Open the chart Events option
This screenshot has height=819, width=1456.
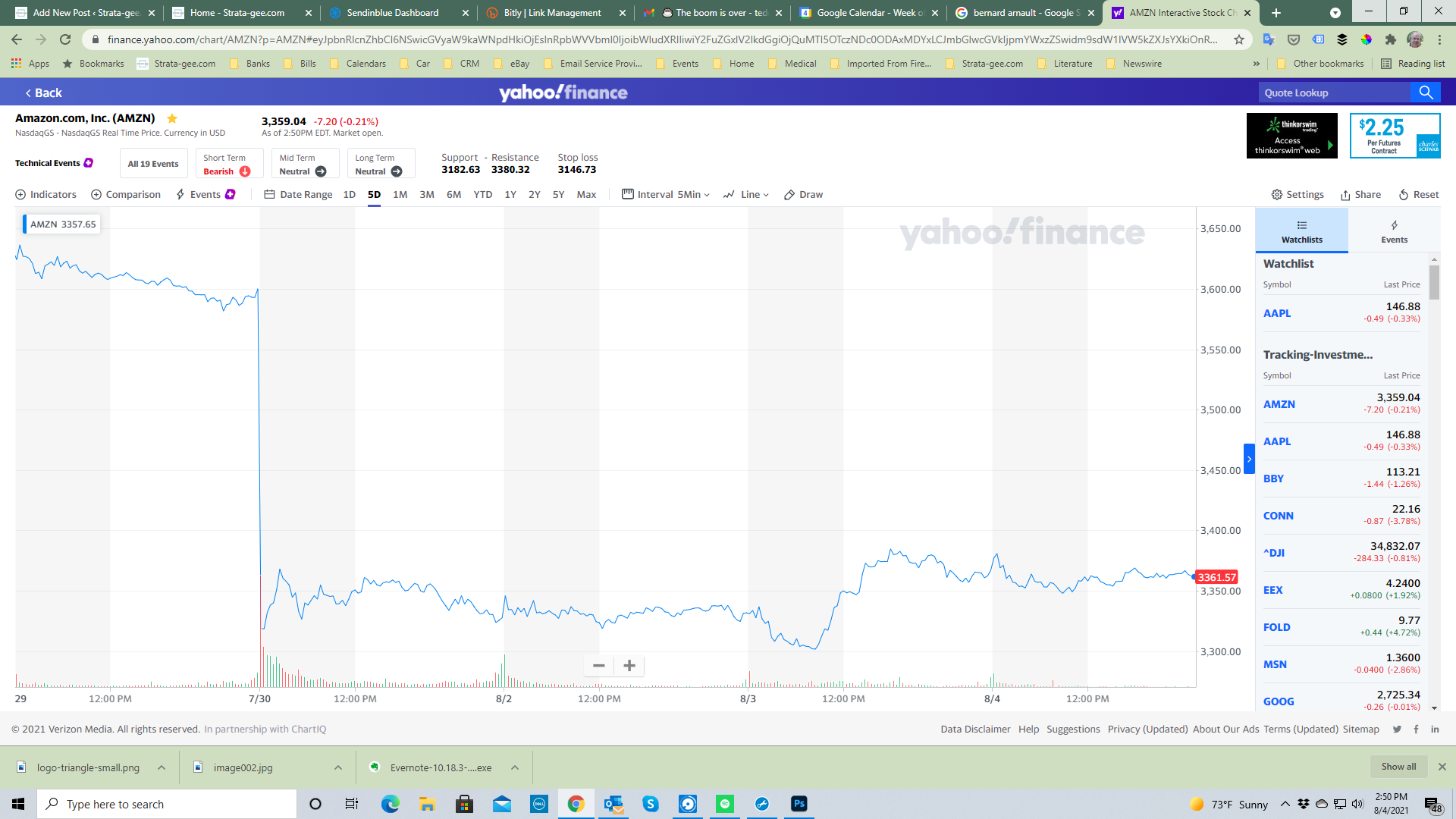tap(206, 195)
